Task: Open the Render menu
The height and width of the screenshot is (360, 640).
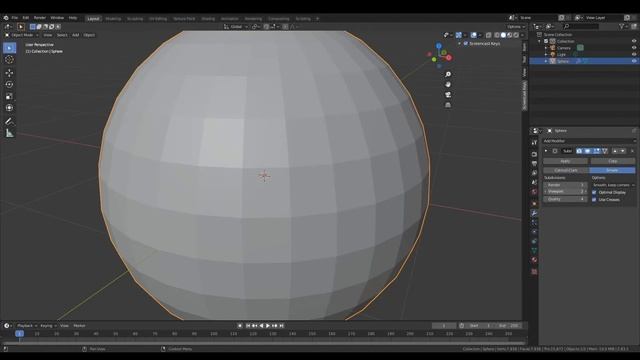Action: (x=40, y=18)
